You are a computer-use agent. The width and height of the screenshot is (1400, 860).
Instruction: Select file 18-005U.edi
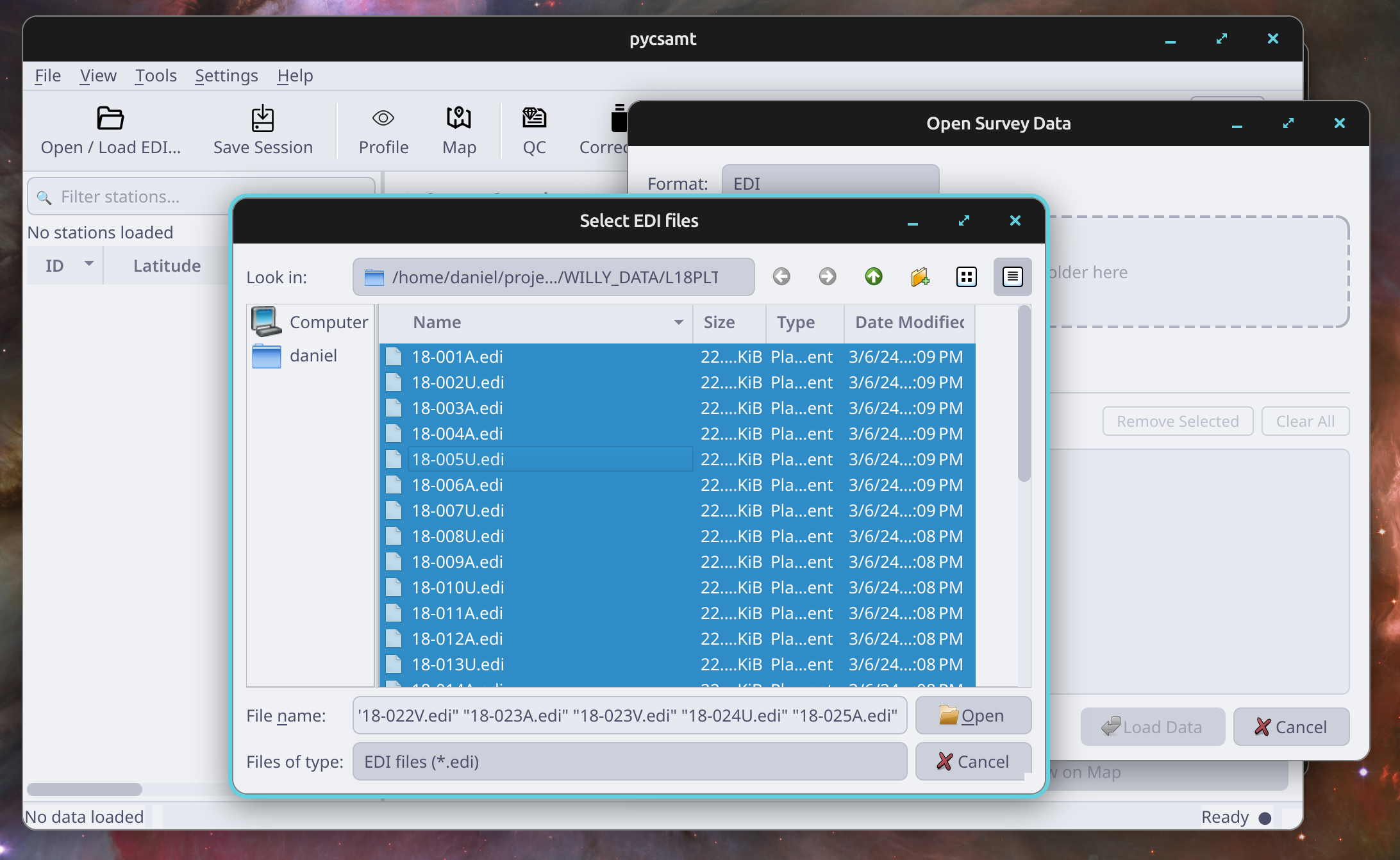(x=677, y=459)
